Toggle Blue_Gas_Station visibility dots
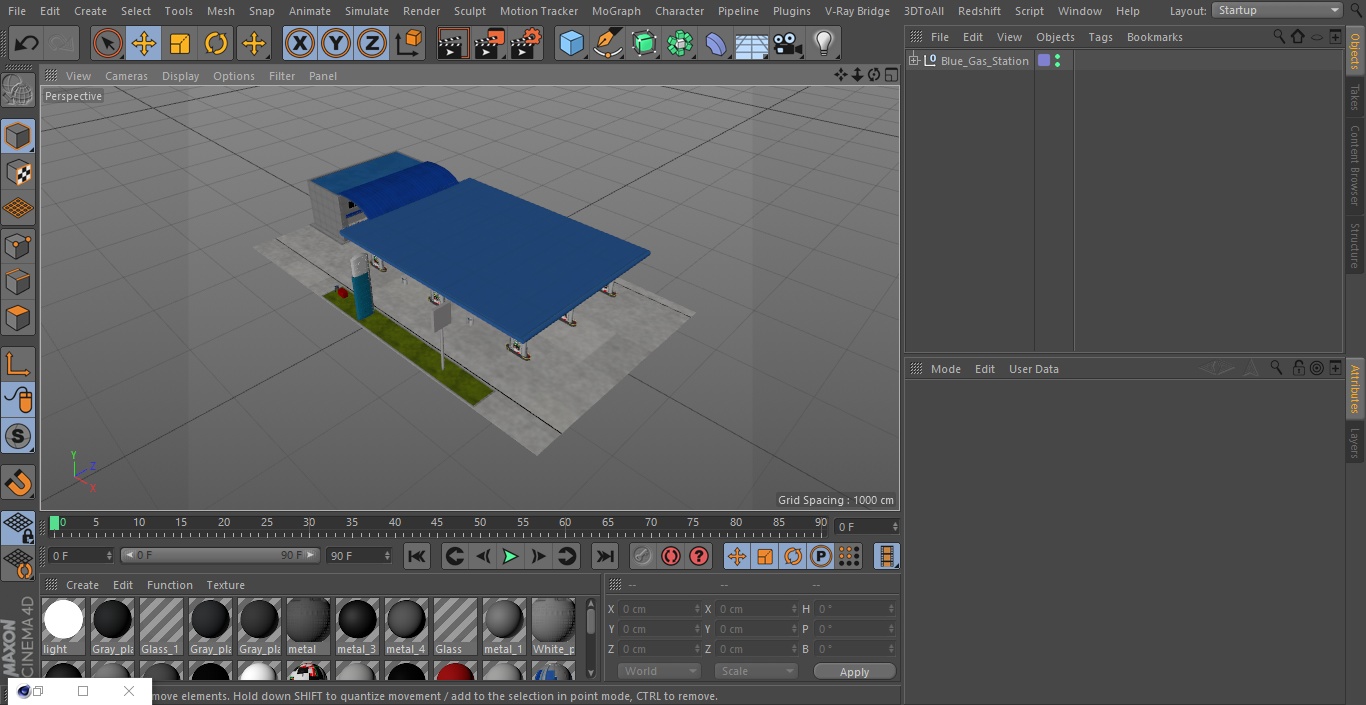Viewport: 1366px width, 705px height. [x=1058, y=61]
